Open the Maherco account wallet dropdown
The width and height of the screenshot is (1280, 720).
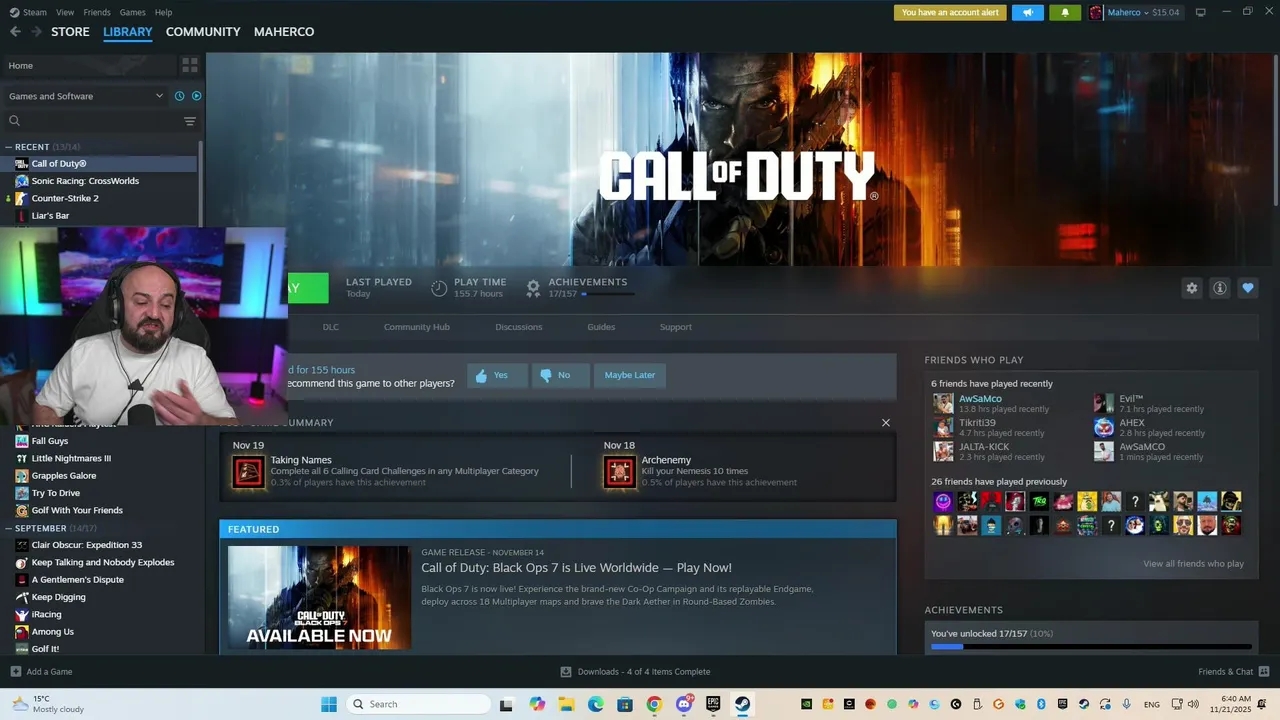(x=1135, y=13)
